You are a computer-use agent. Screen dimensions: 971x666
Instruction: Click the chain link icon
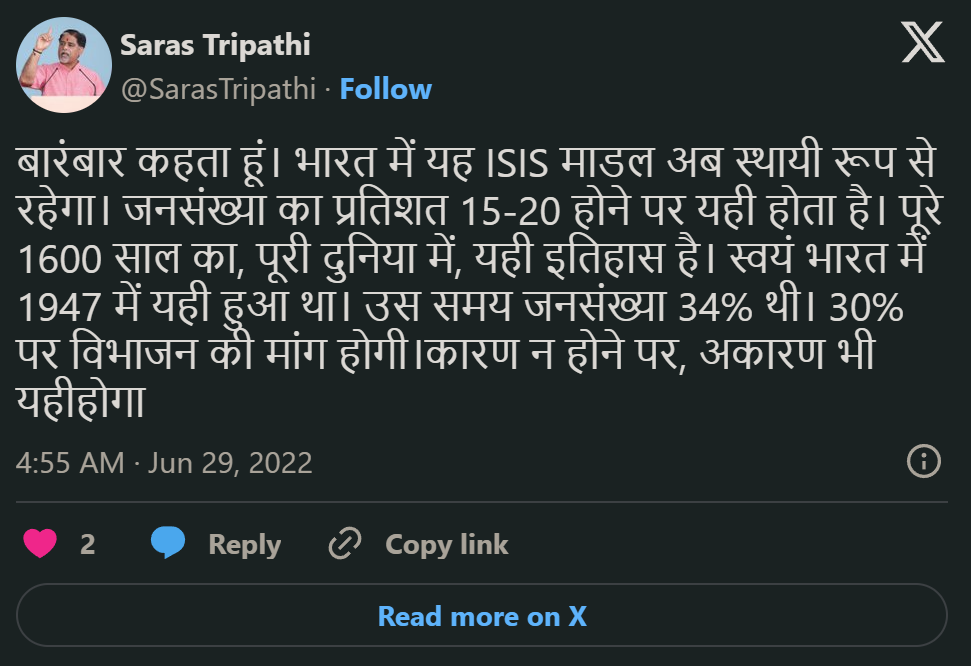pos(345,544)
